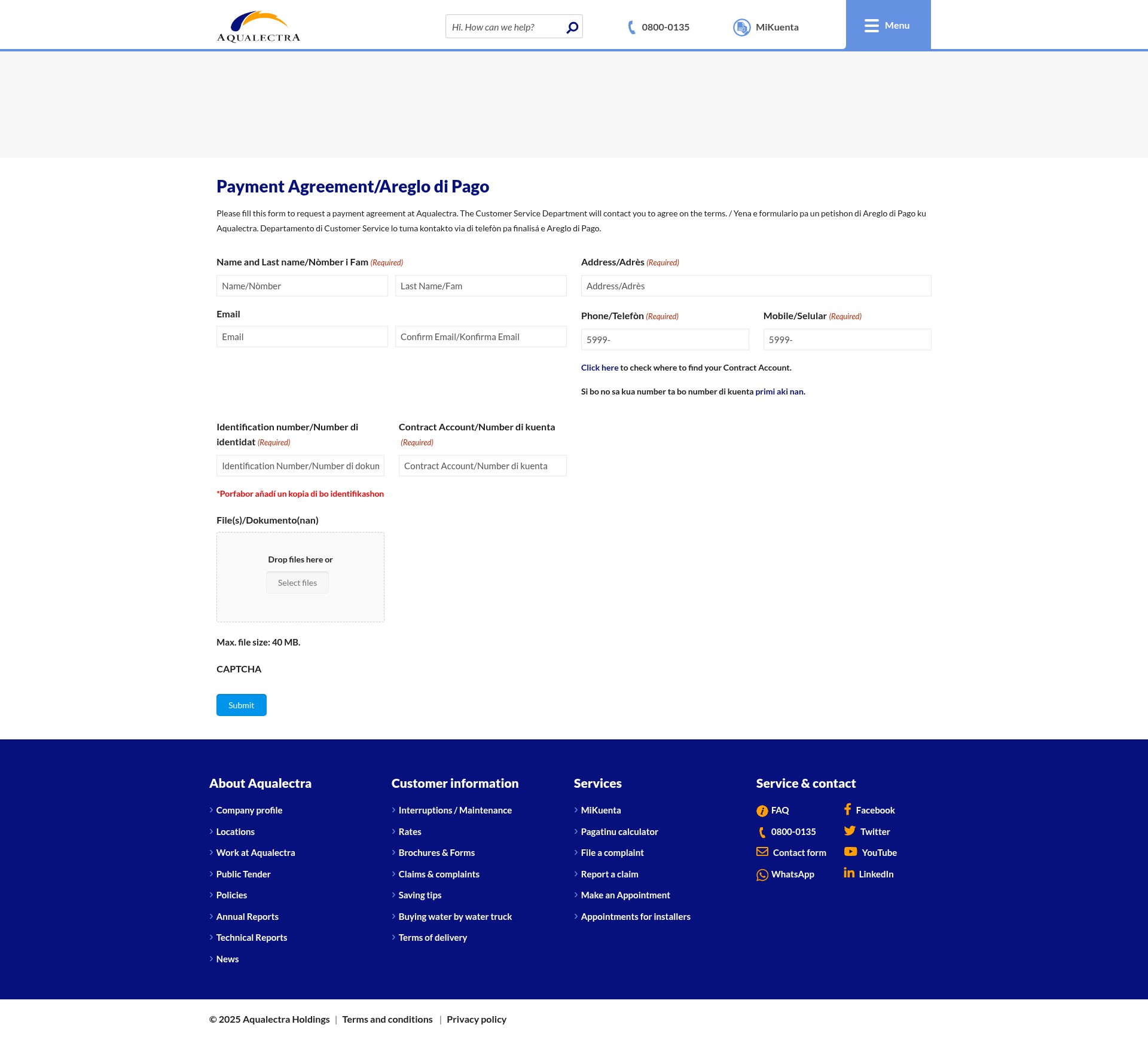Click the YouTube icon in footer
The width and height of the screenshot is (1148, 1043).
pos(850,852)
